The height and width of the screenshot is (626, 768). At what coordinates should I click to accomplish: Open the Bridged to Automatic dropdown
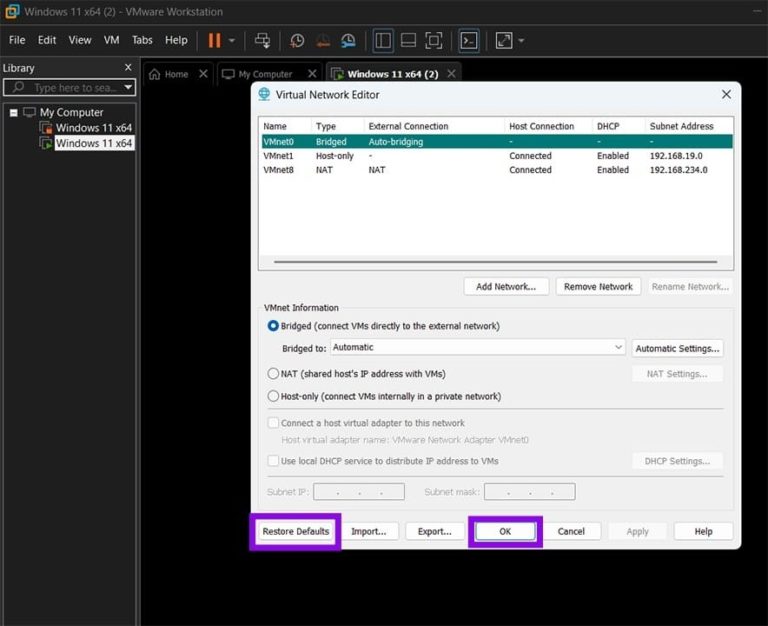pyautogui.click(x=478, y=347)
